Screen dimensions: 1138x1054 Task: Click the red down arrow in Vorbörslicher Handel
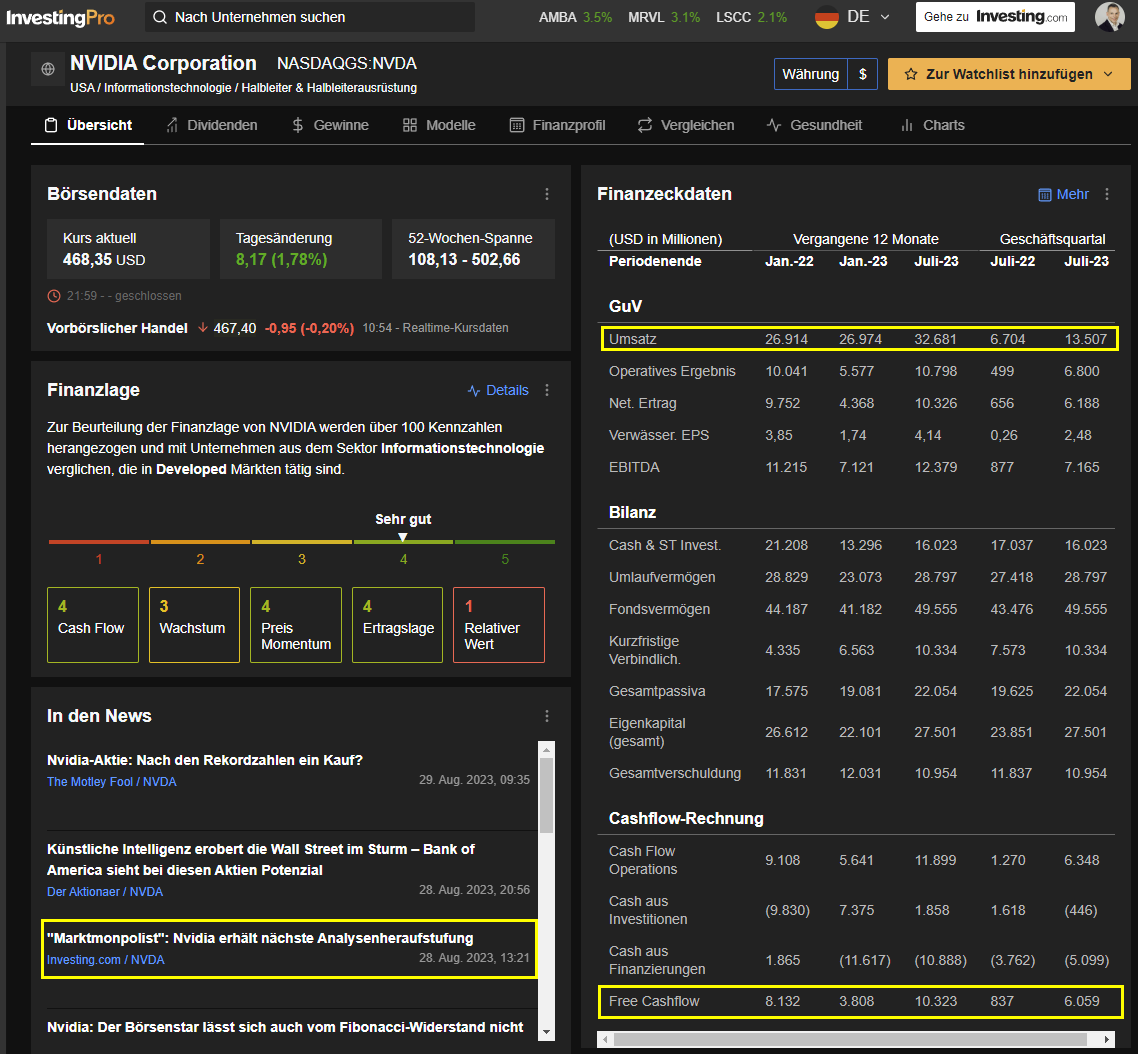tap(202, 328)
